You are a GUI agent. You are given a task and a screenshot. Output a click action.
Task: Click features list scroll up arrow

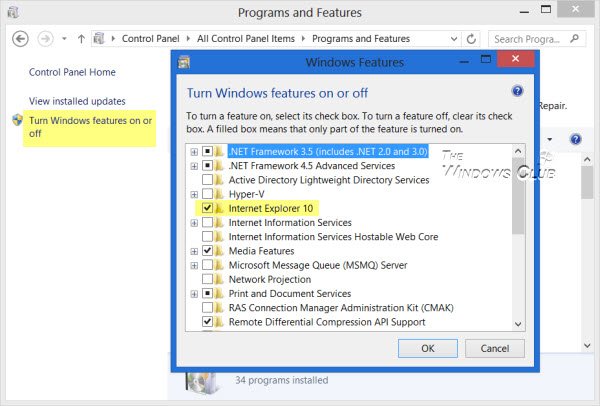coord(518,151)
